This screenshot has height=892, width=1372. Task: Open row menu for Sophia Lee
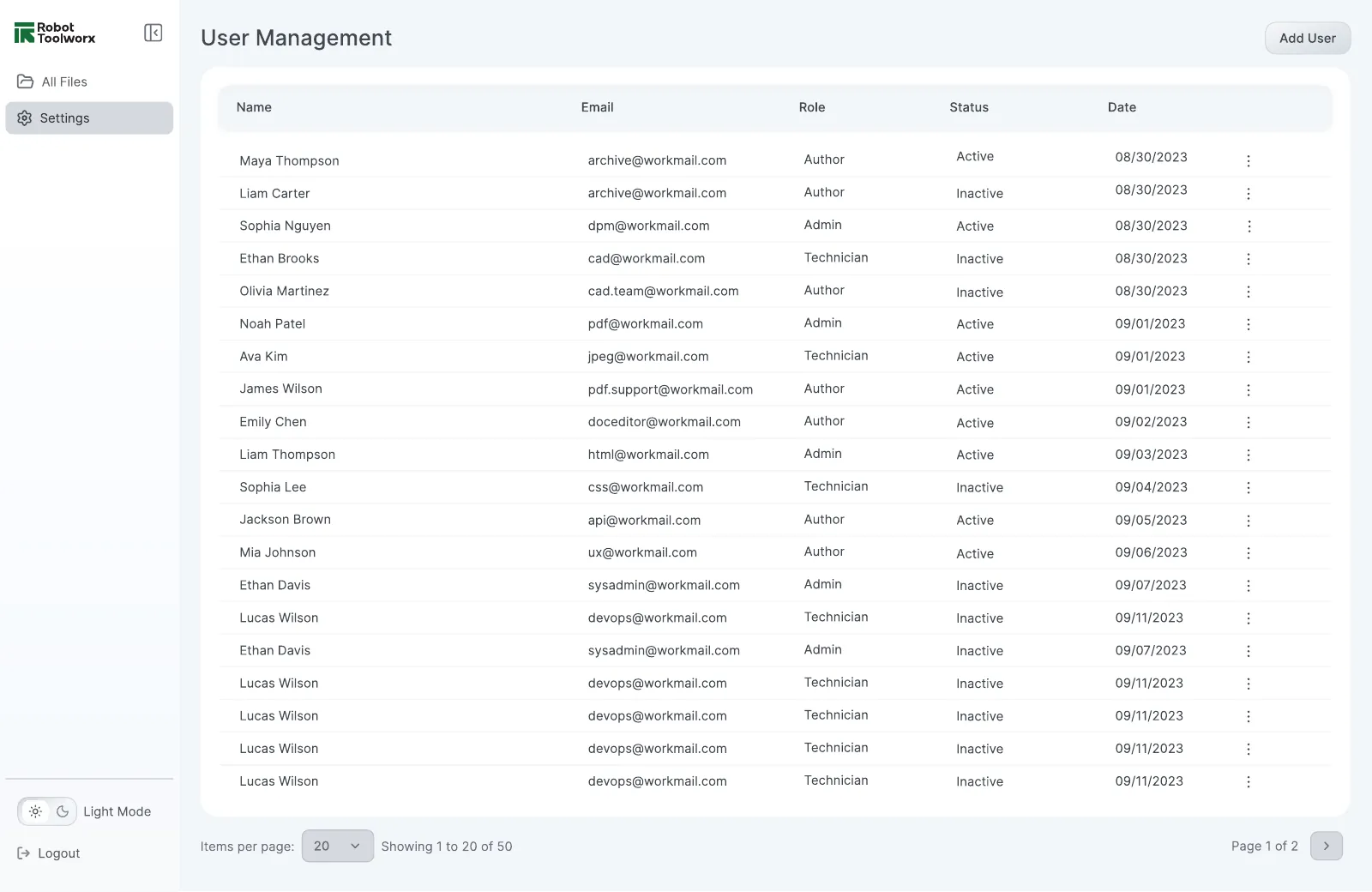1249,487
